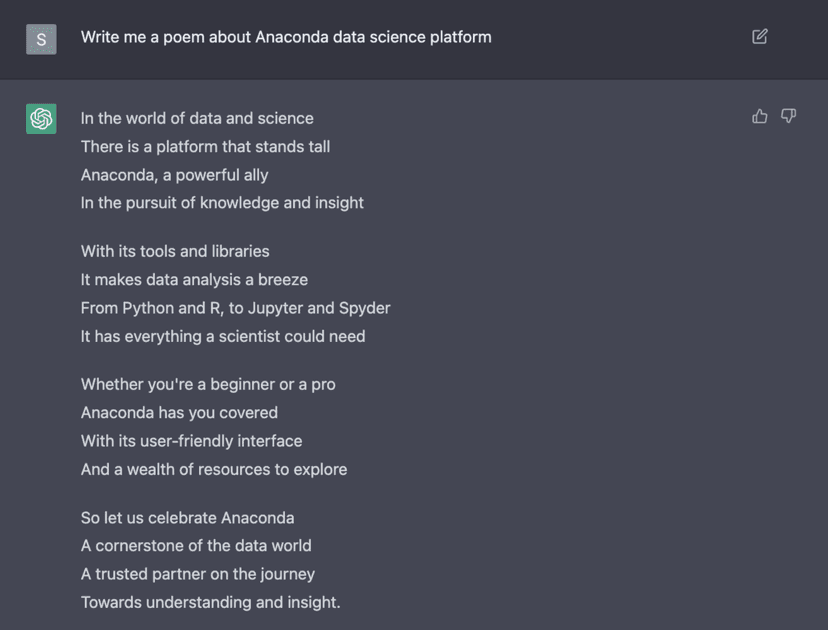
Task: Click the line "So let us celebrate Anaconda"
Action: [x=187, y=518]
